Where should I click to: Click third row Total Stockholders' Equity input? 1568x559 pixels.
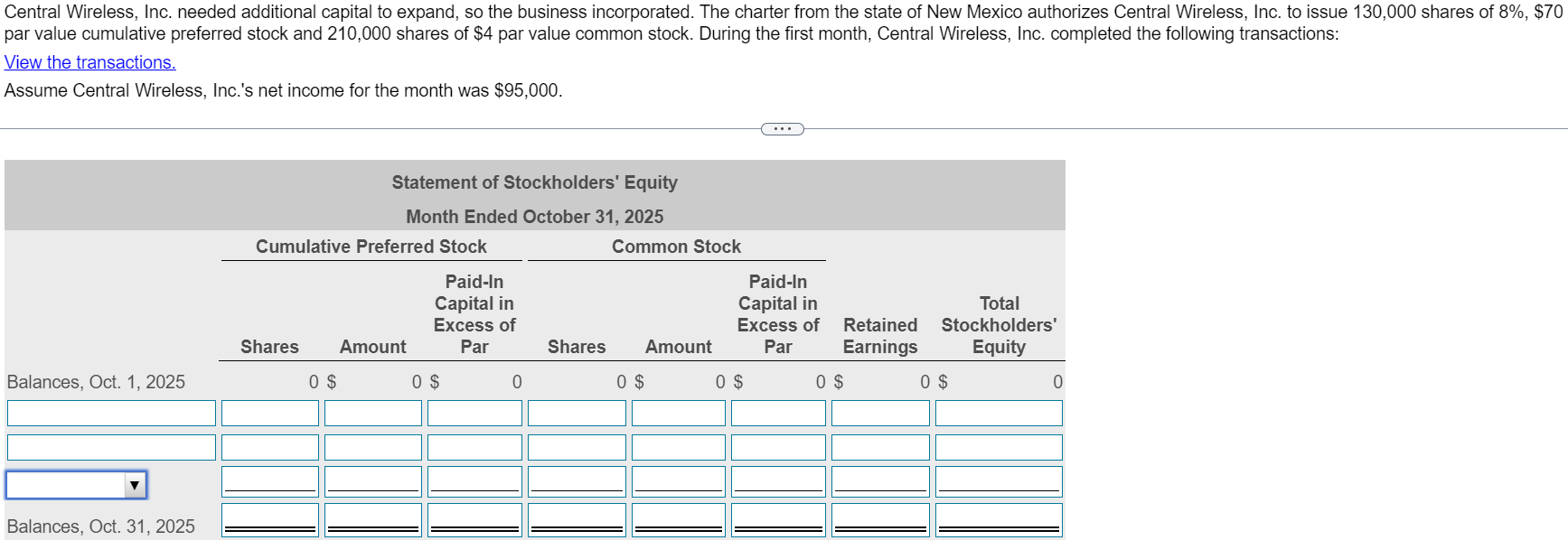(999, 482)
